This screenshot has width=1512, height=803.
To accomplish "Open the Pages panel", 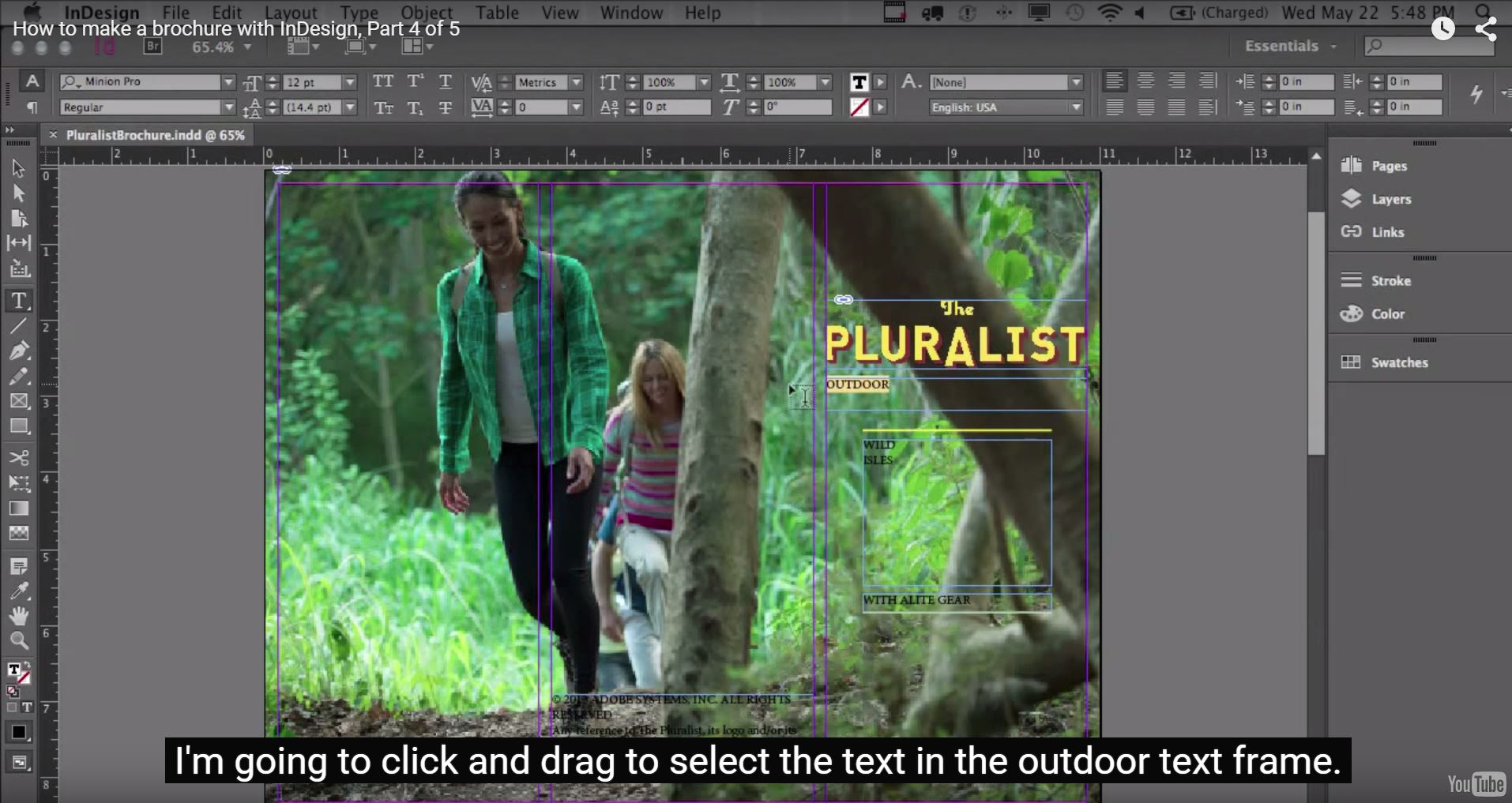I will pos(1375,166).
